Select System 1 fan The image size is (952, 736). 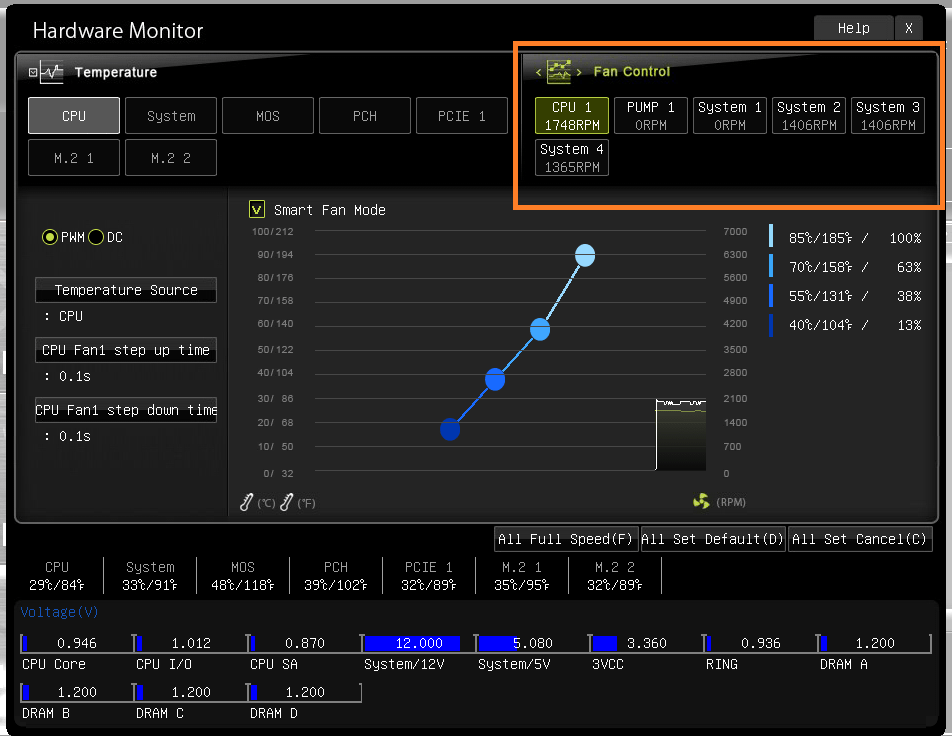(730, 115)
